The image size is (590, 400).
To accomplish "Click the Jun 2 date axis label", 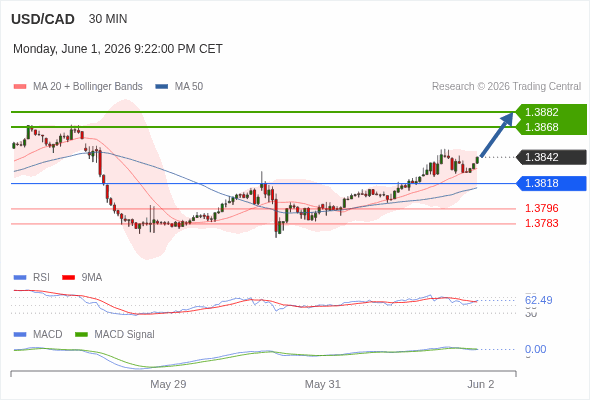I will coord(481,384).
